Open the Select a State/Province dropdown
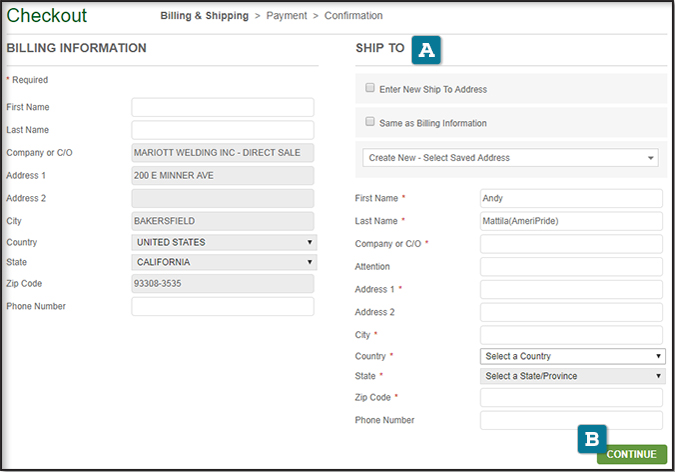This screenshot has height=472, width=675. (x=572, y=376)
